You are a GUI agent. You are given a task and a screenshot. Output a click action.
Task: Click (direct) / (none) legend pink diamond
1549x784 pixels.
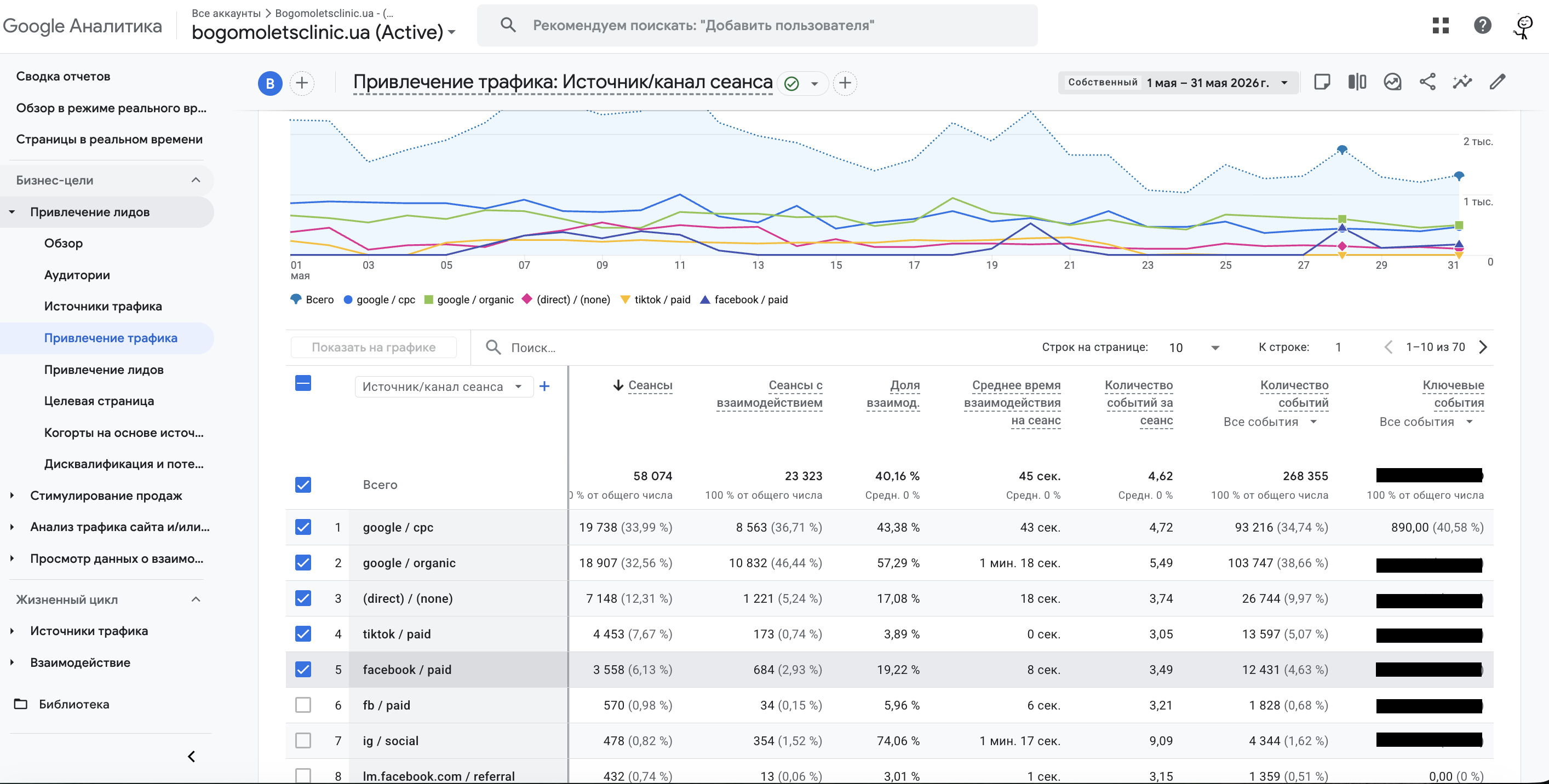click(527, 299)
